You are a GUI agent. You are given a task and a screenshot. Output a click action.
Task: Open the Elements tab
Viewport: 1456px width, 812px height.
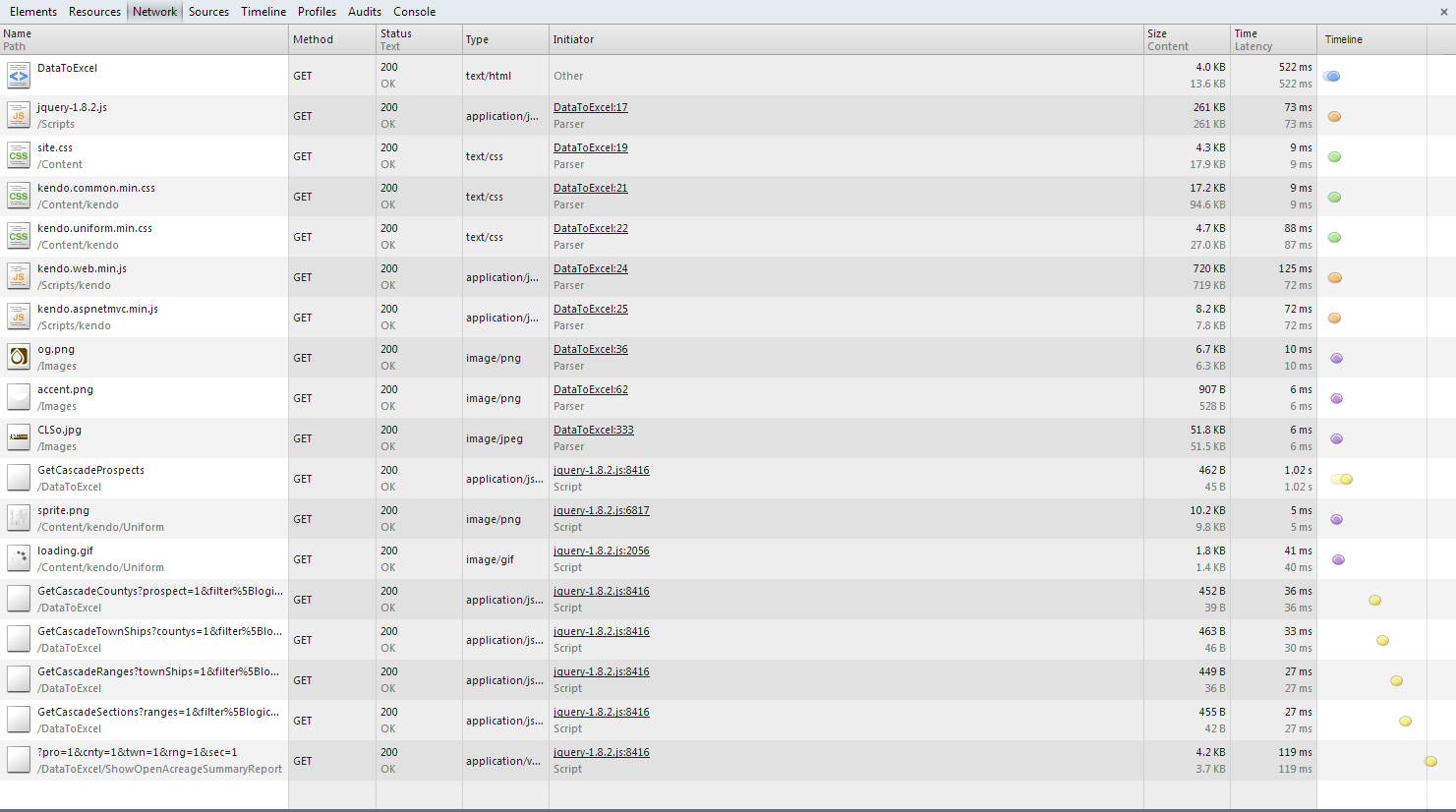32,12
